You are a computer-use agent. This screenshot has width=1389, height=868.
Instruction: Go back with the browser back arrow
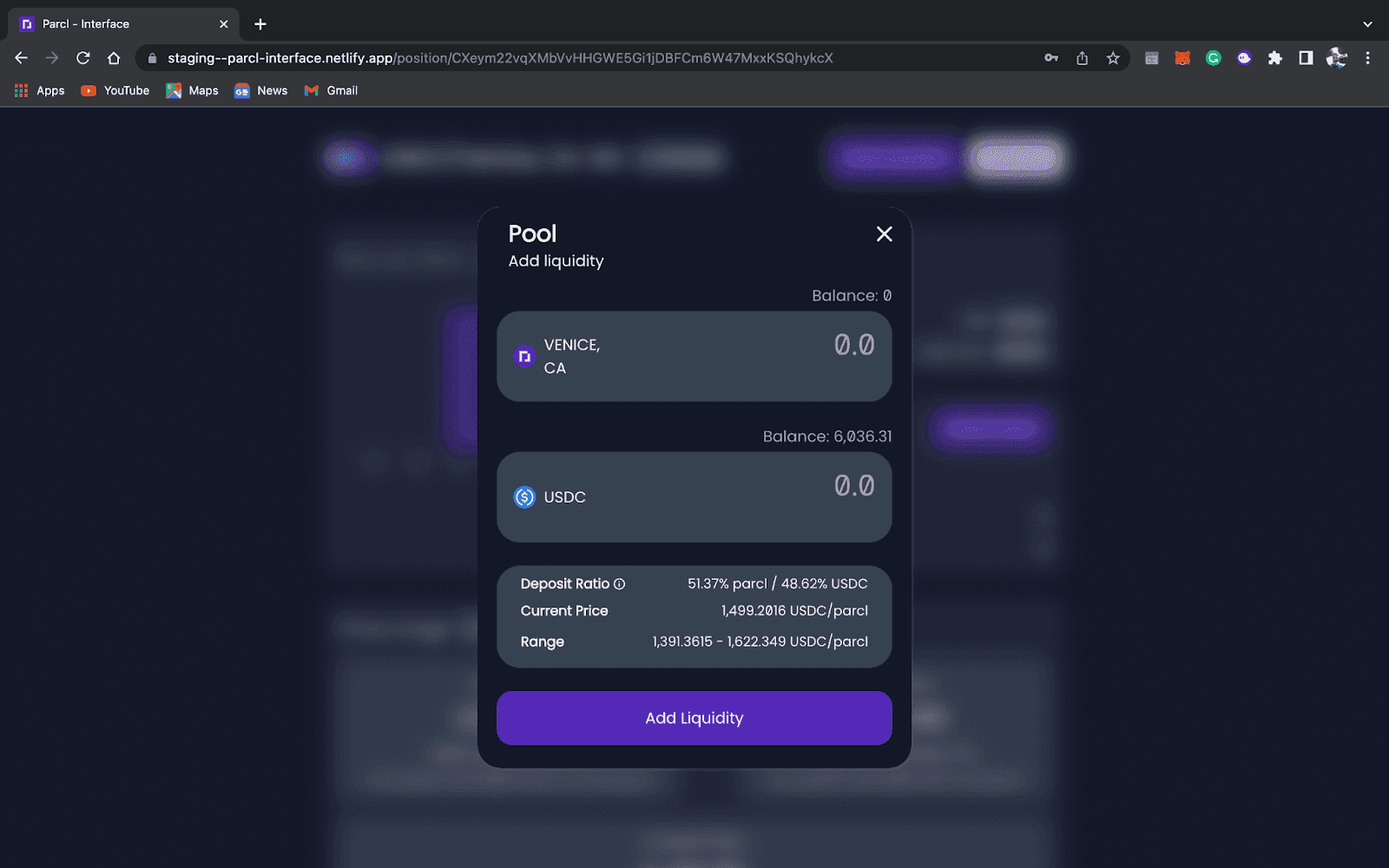point(22,58)
